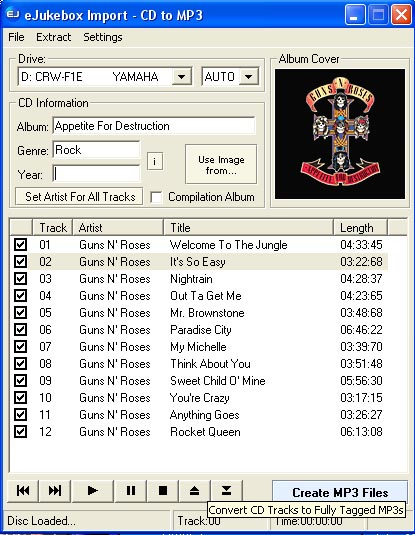Open the AUTO speed dropdown

tap(248, 76)
